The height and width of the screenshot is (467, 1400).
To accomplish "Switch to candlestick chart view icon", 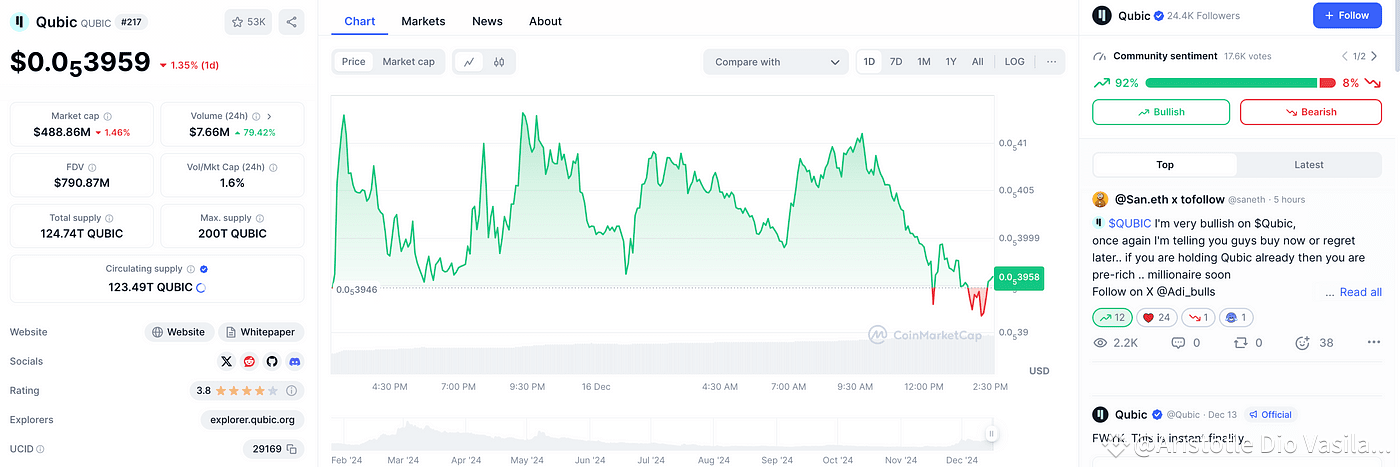I will coord(498,62).
